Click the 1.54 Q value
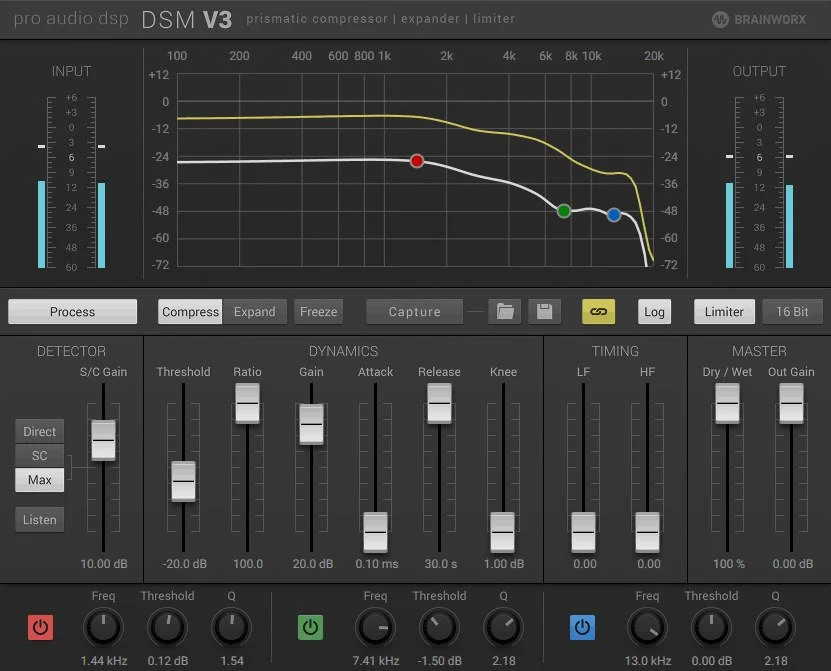Viewport: 831px width, 671px height. tap(232, 661)
